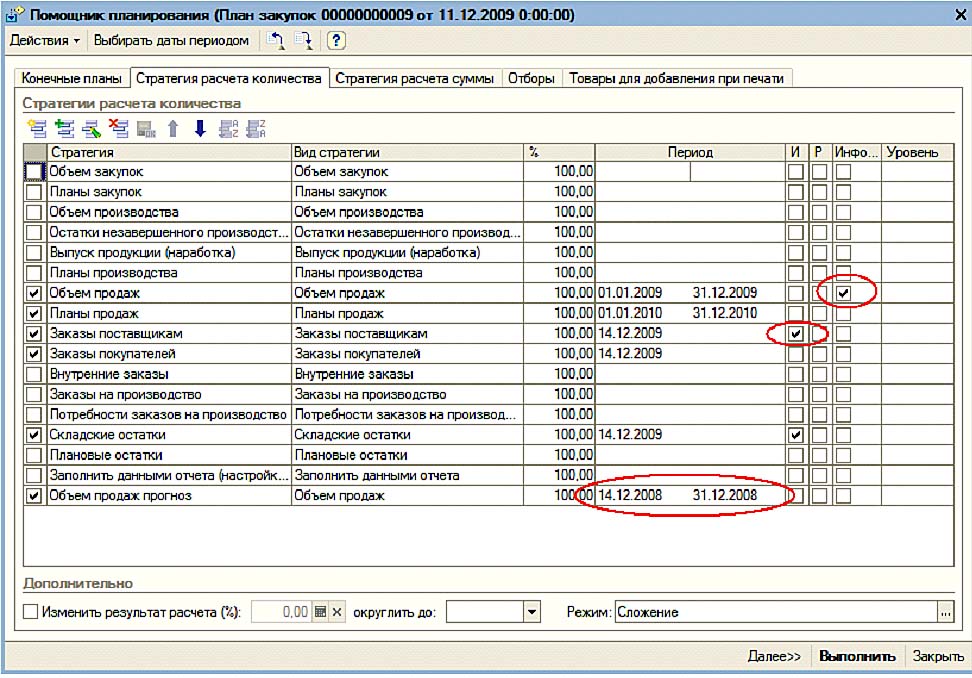
Task: Click the add new row icon
Action: pos(37,128)
